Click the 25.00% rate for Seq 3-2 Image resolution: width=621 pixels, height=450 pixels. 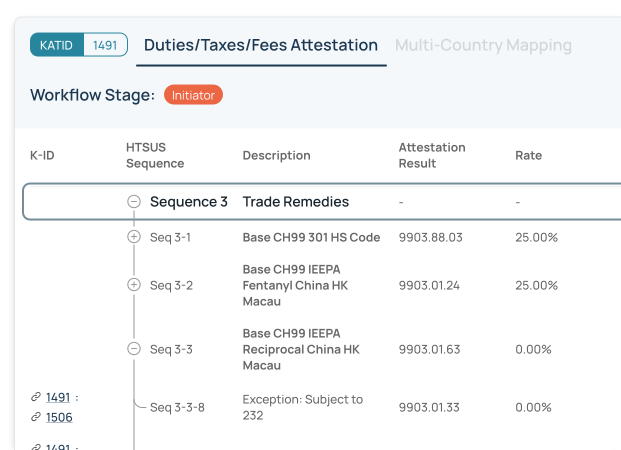(x=536, y=285)
